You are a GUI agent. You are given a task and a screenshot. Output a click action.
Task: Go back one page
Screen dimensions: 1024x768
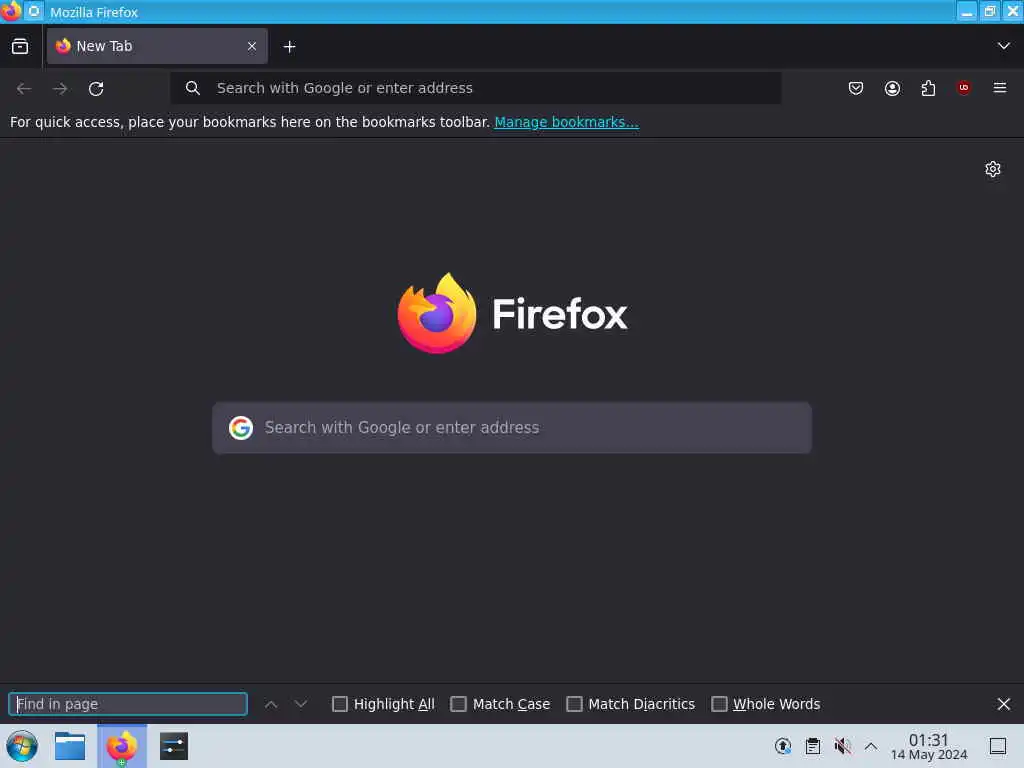click(x=24, y=88)
